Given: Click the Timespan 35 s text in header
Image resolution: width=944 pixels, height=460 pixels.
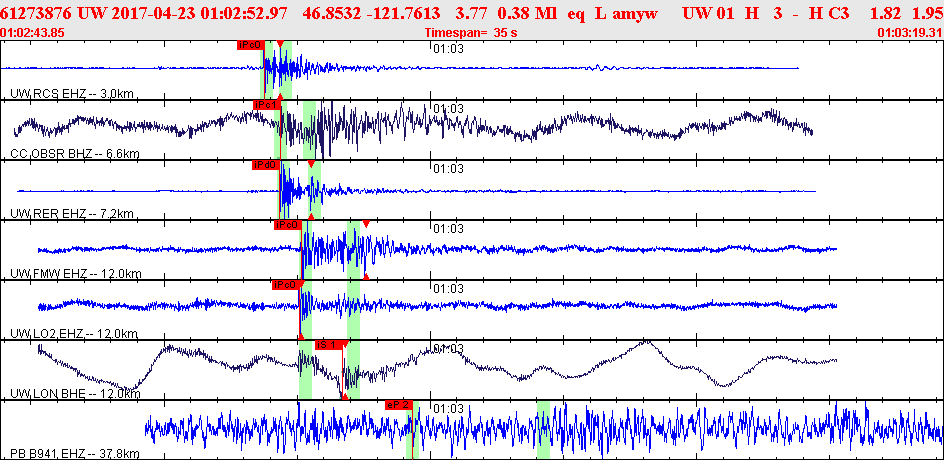Looking at the screenshot, I should [x=471, y=33].
